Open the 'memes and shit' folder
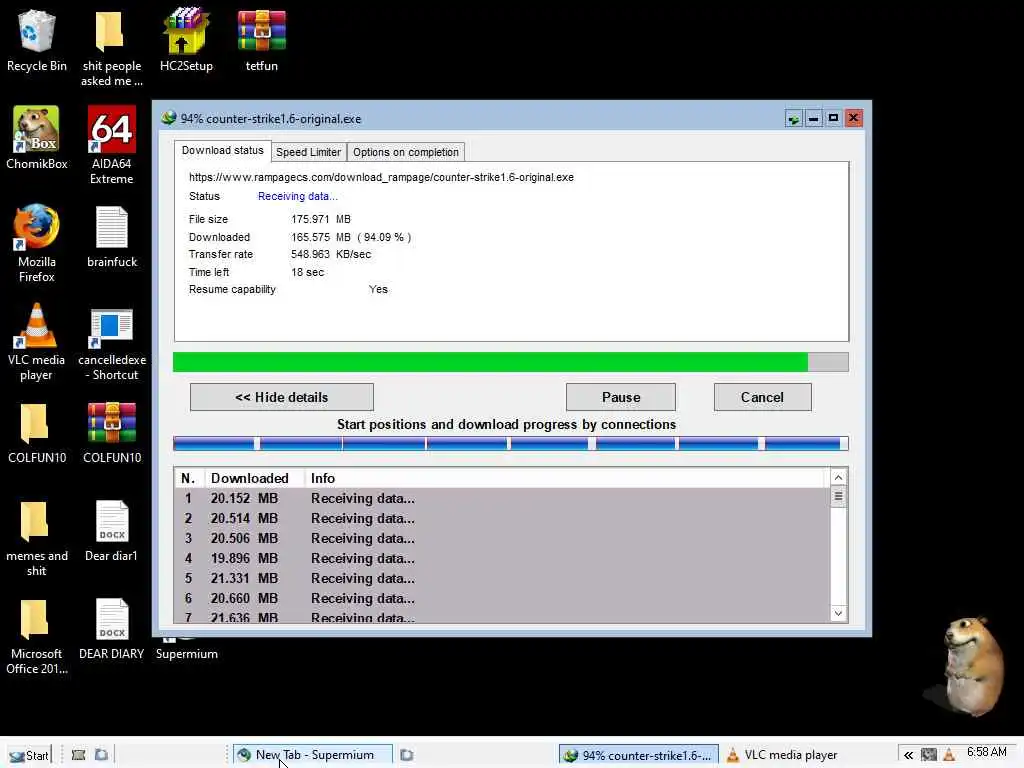The width and height of the screenshot is (1024, 768). coord(37,539)
